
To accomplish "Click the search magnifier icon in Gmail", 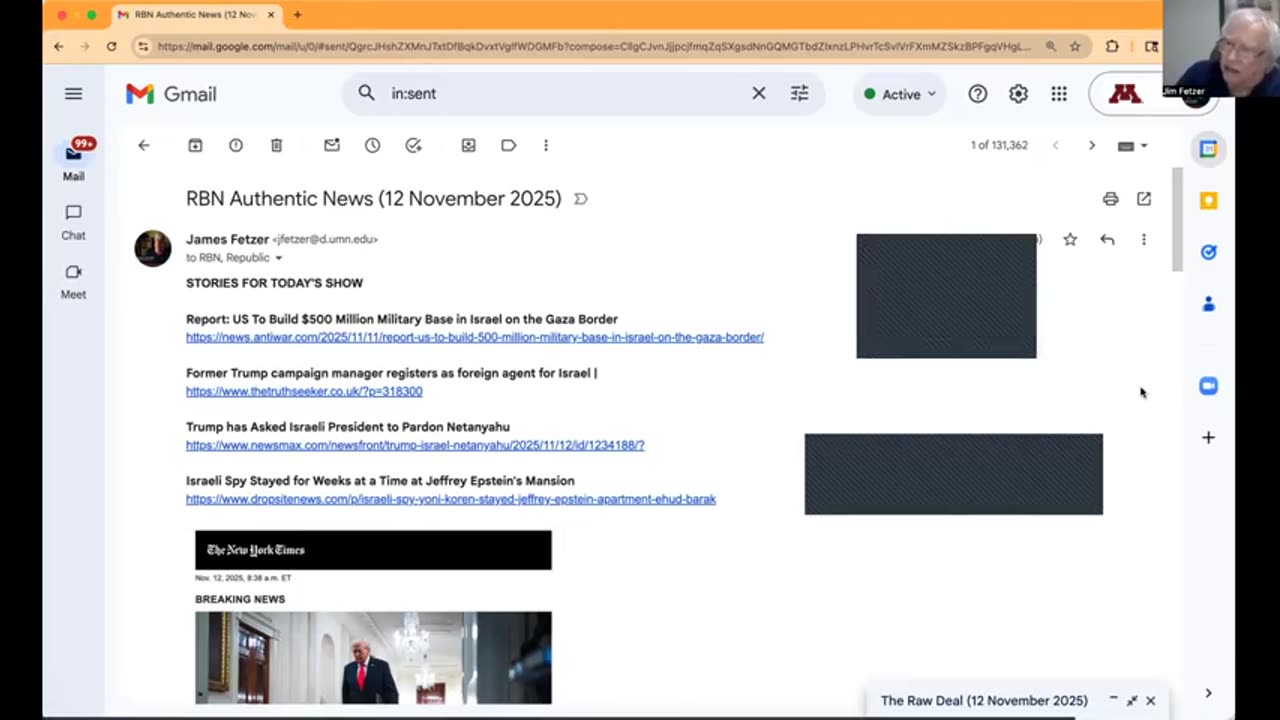I will [x=366, y=93].
